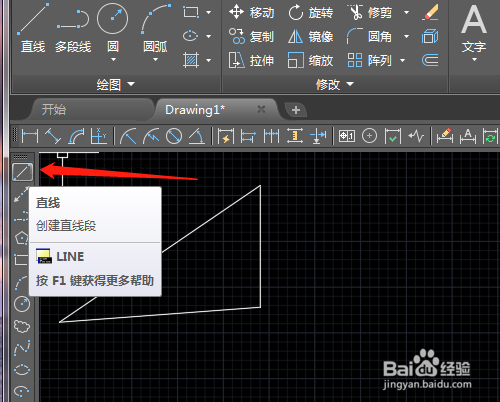Screen dimensions: 500x402
Task: Click the jogged linear dimension icon
Action: (x=416, y=136)
